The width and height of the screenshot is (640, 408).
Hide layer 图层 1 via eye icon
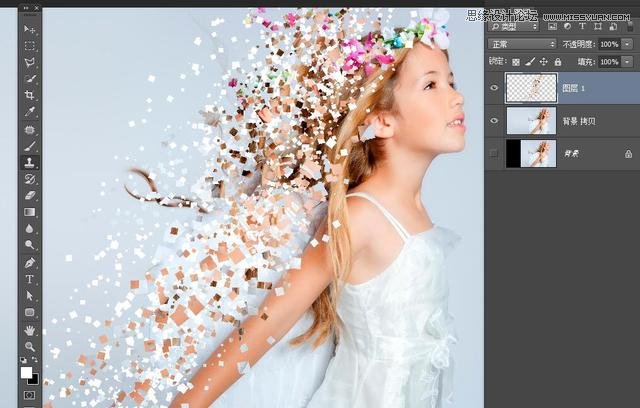point(494,88)
